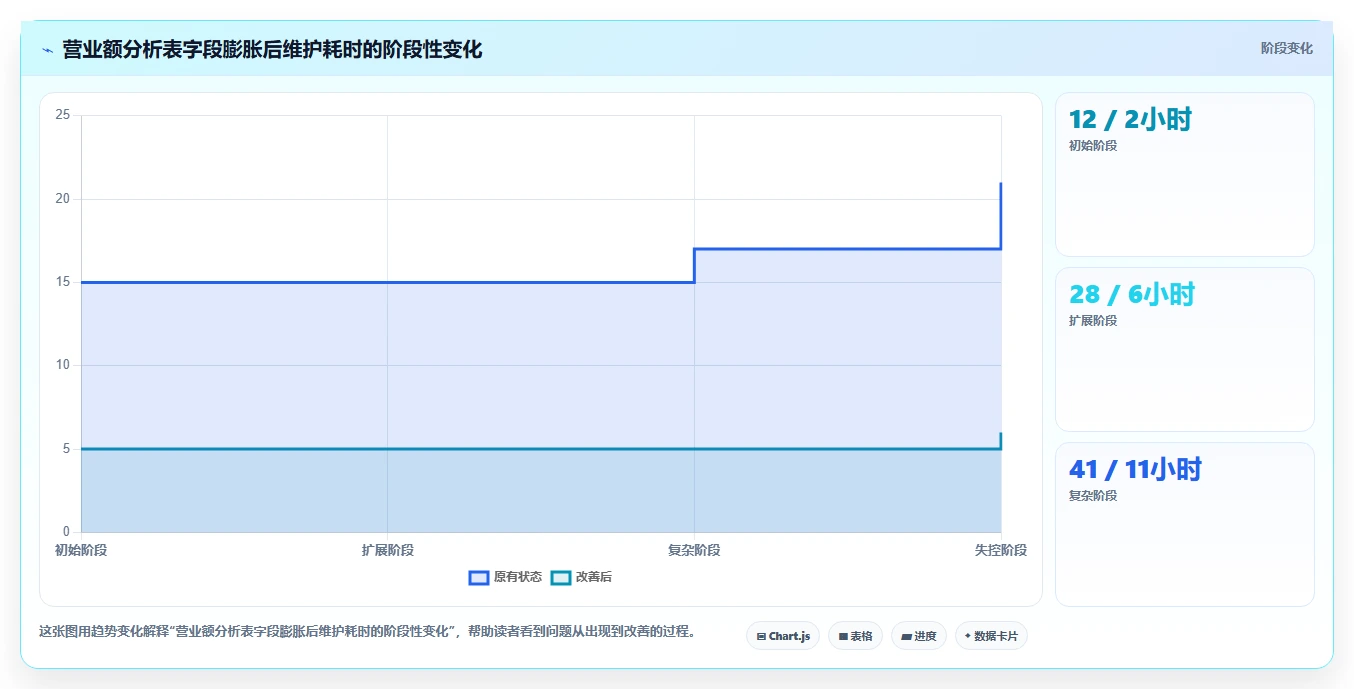1354x689 pixels.
Task: Click the 阶段变化 label in header
Action: [x=1286, y=48]
